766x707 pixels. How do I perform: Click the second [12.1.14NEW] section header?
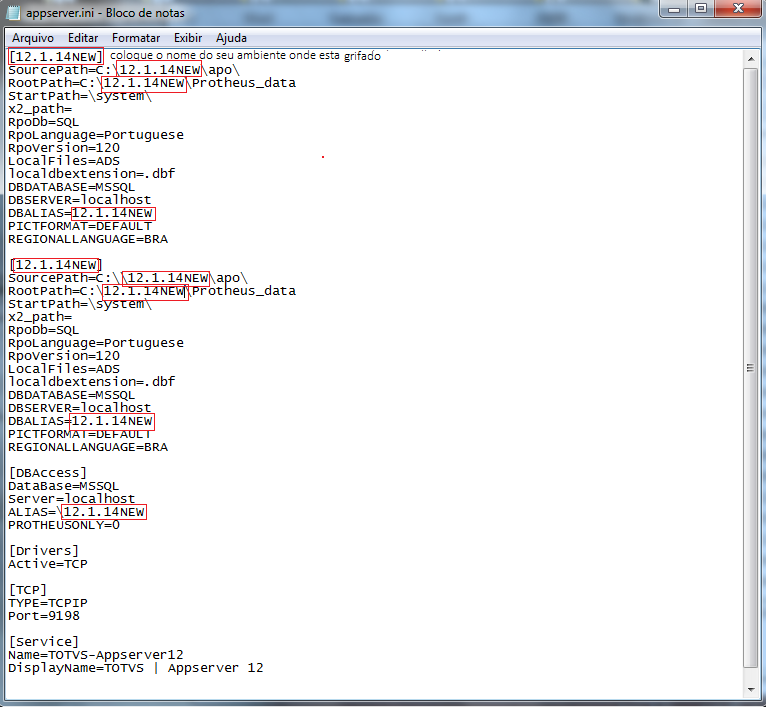56,265
